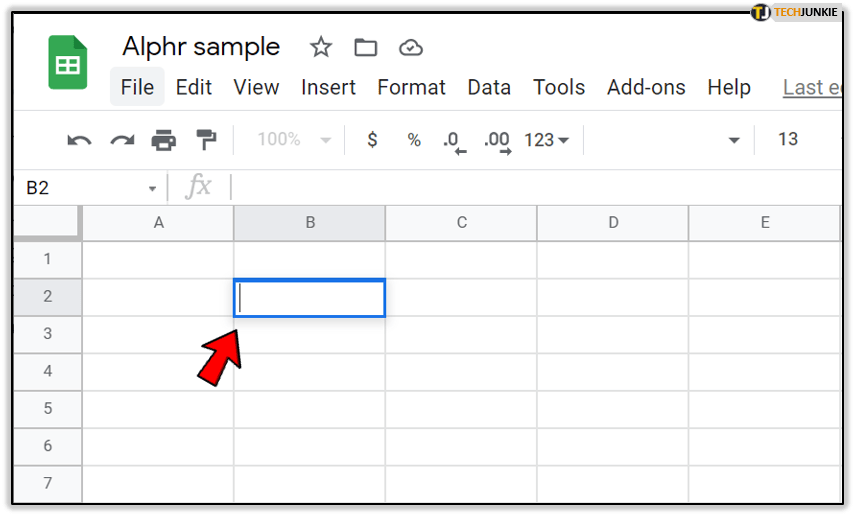
Task: Expand the font family dropdown
Action: click(x=734, y=140)
